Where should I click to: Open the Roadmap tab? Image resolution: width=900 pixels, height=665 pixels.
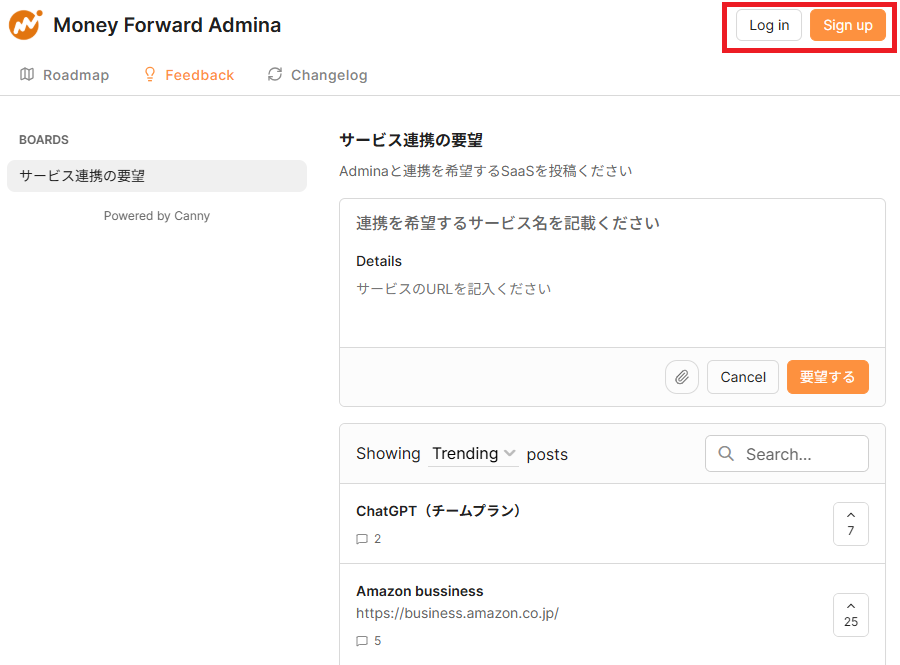click(x=65, y=75)
